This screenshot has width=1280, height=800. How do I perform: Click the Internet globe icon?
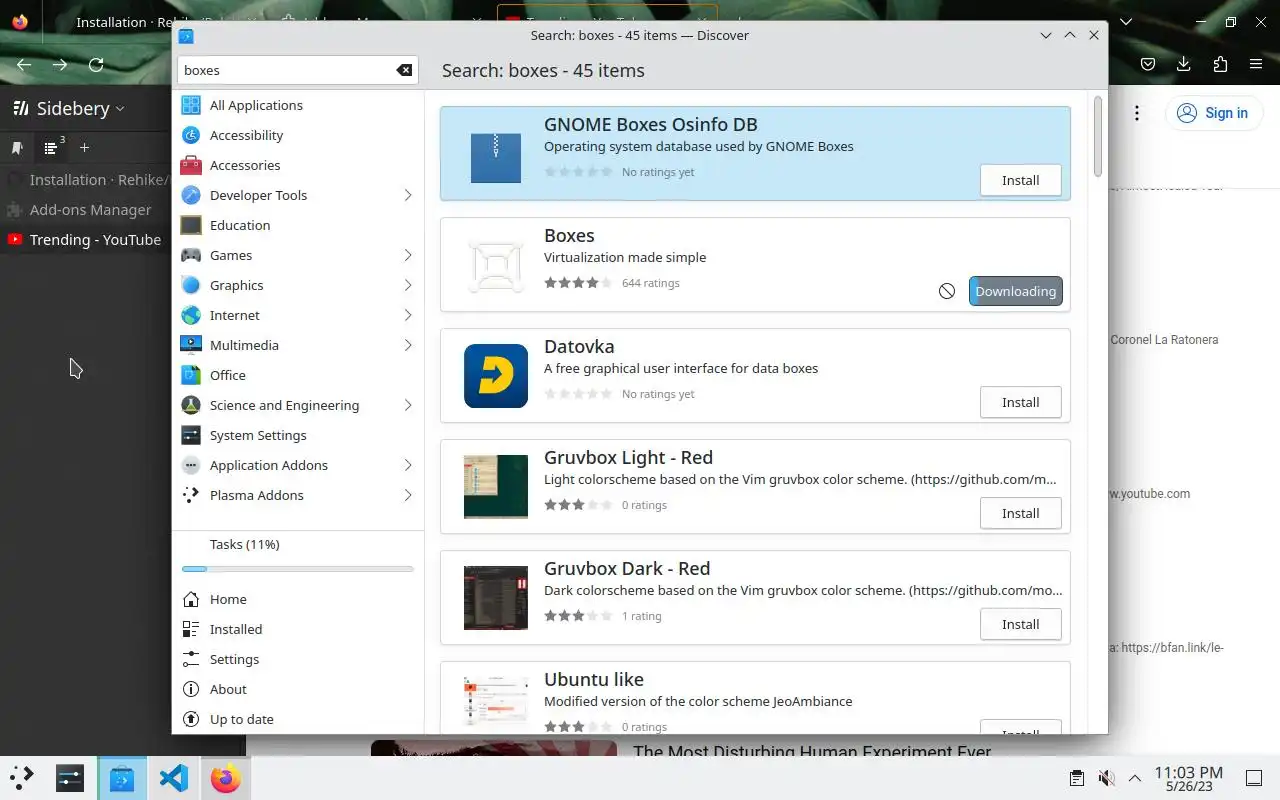[x=191, y=315]
